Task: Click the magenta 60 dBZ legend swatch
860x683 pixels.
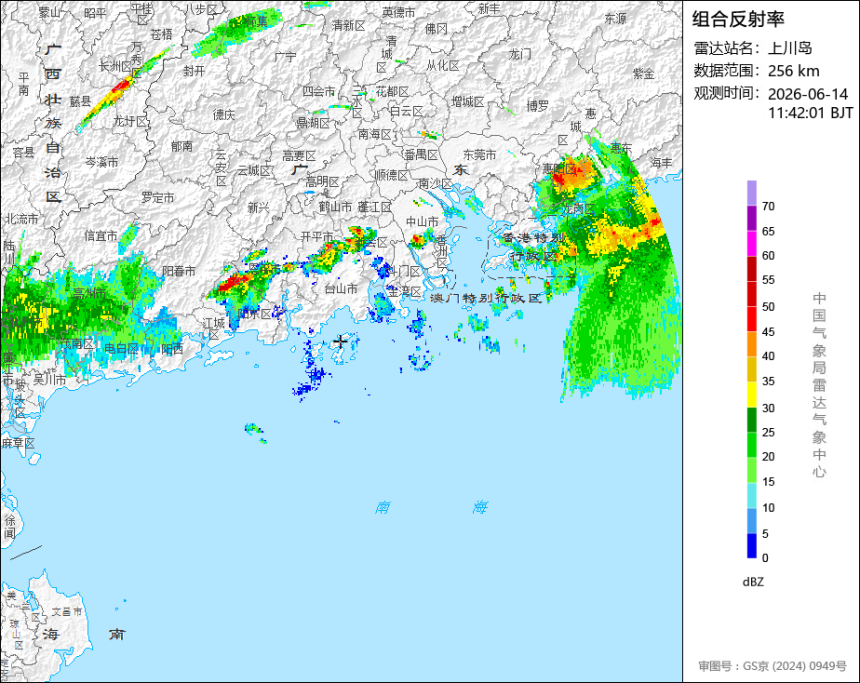Action: click(x=751, y=244)
